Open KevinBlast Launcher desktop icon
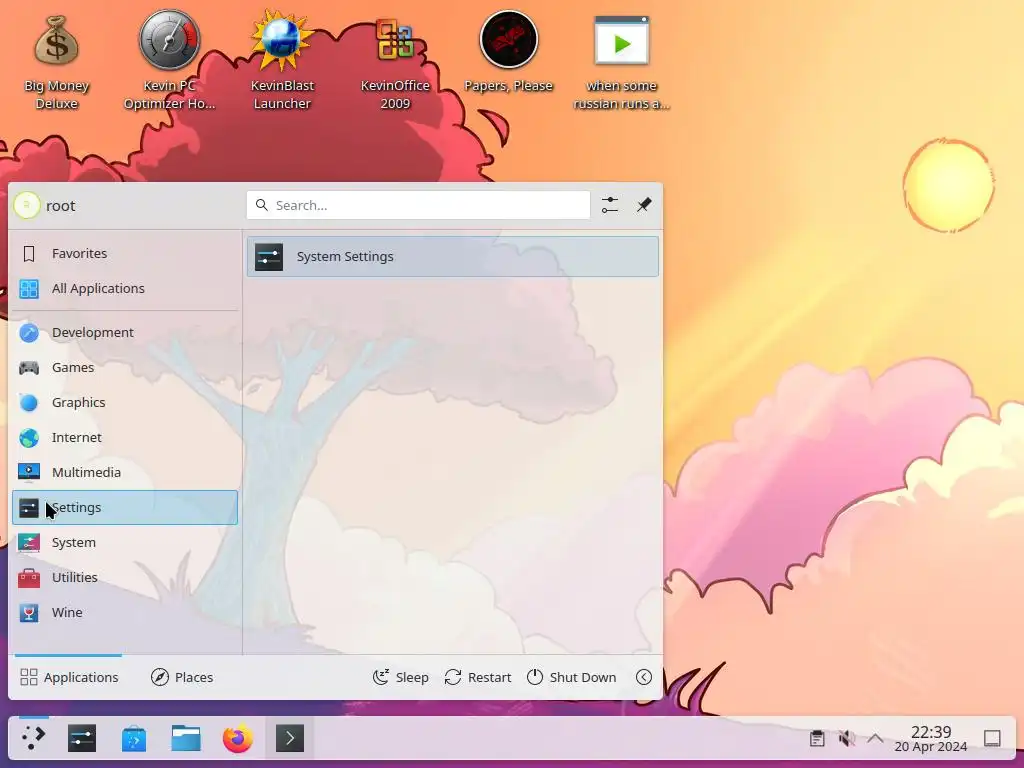This screenshot has height=768, width=1024. (282, 62)
